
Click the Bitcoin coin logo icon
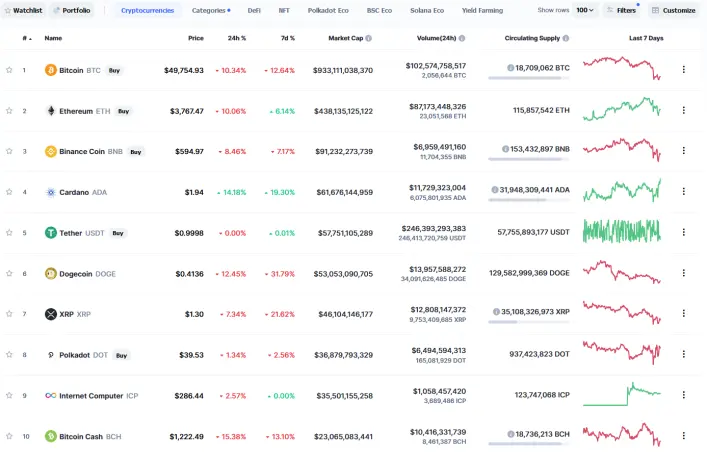(x=50, y=70)
